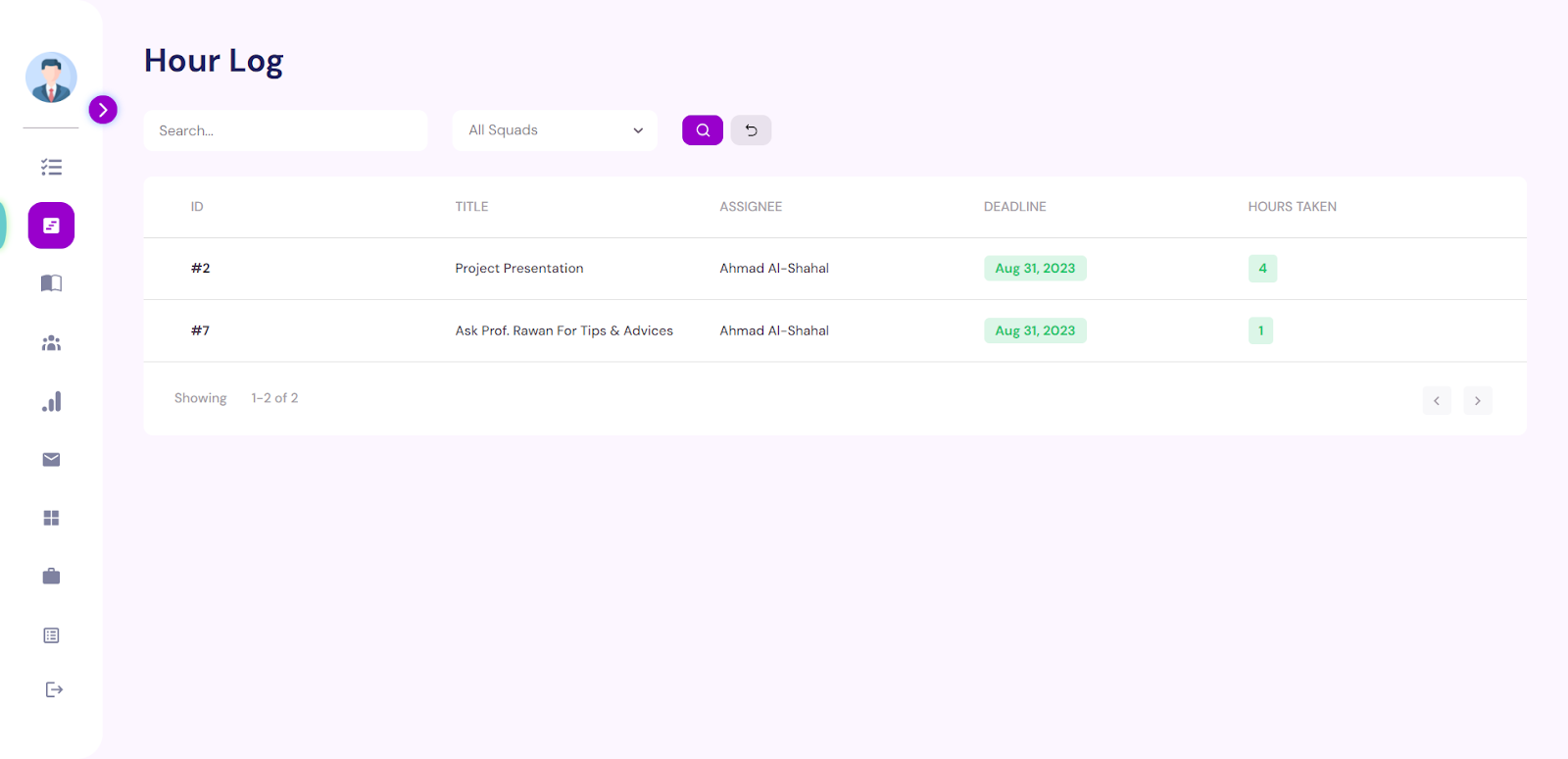Open the Dashboard grid section

pyautogui.click(x=51, y=517)
